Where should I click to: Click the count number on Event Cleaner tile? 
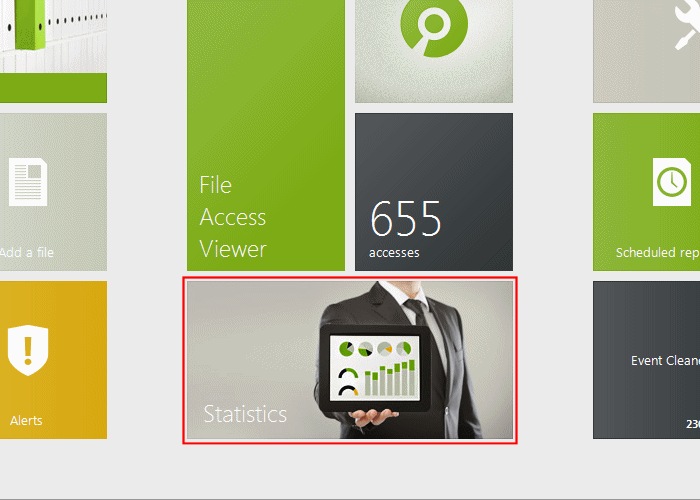click(x=693, y=424)
